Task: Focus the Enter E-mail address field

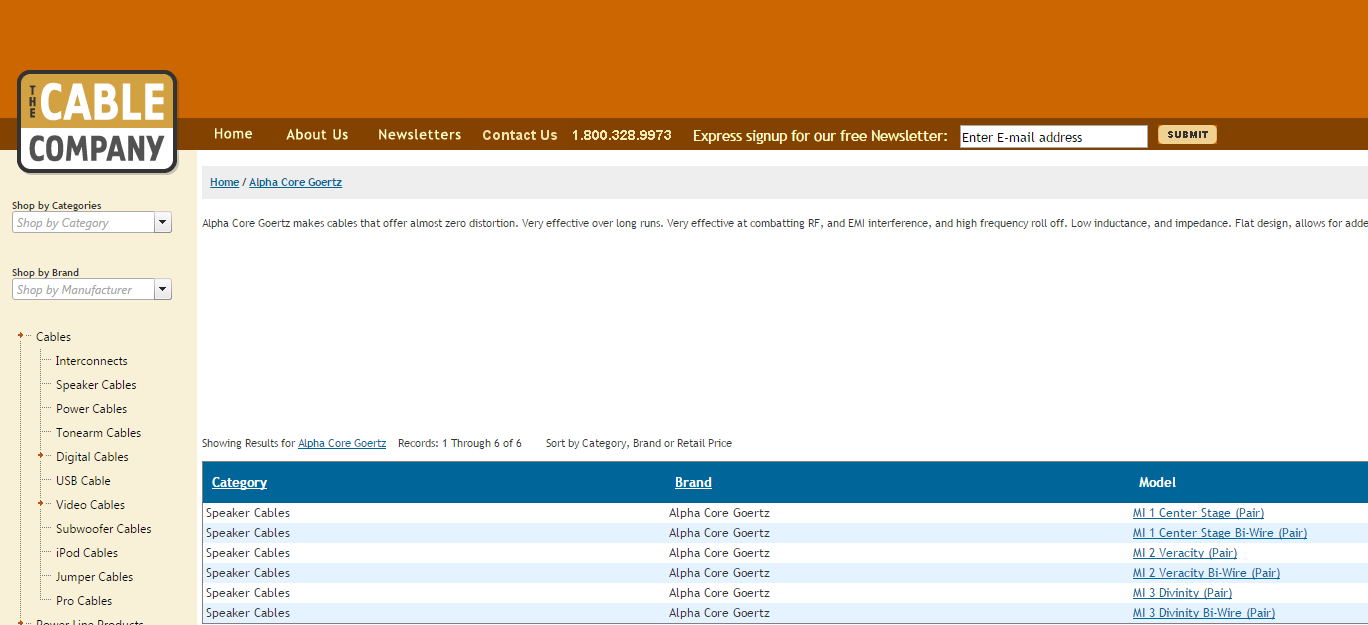Action: pyautogui.click(x=1052, y=137)
